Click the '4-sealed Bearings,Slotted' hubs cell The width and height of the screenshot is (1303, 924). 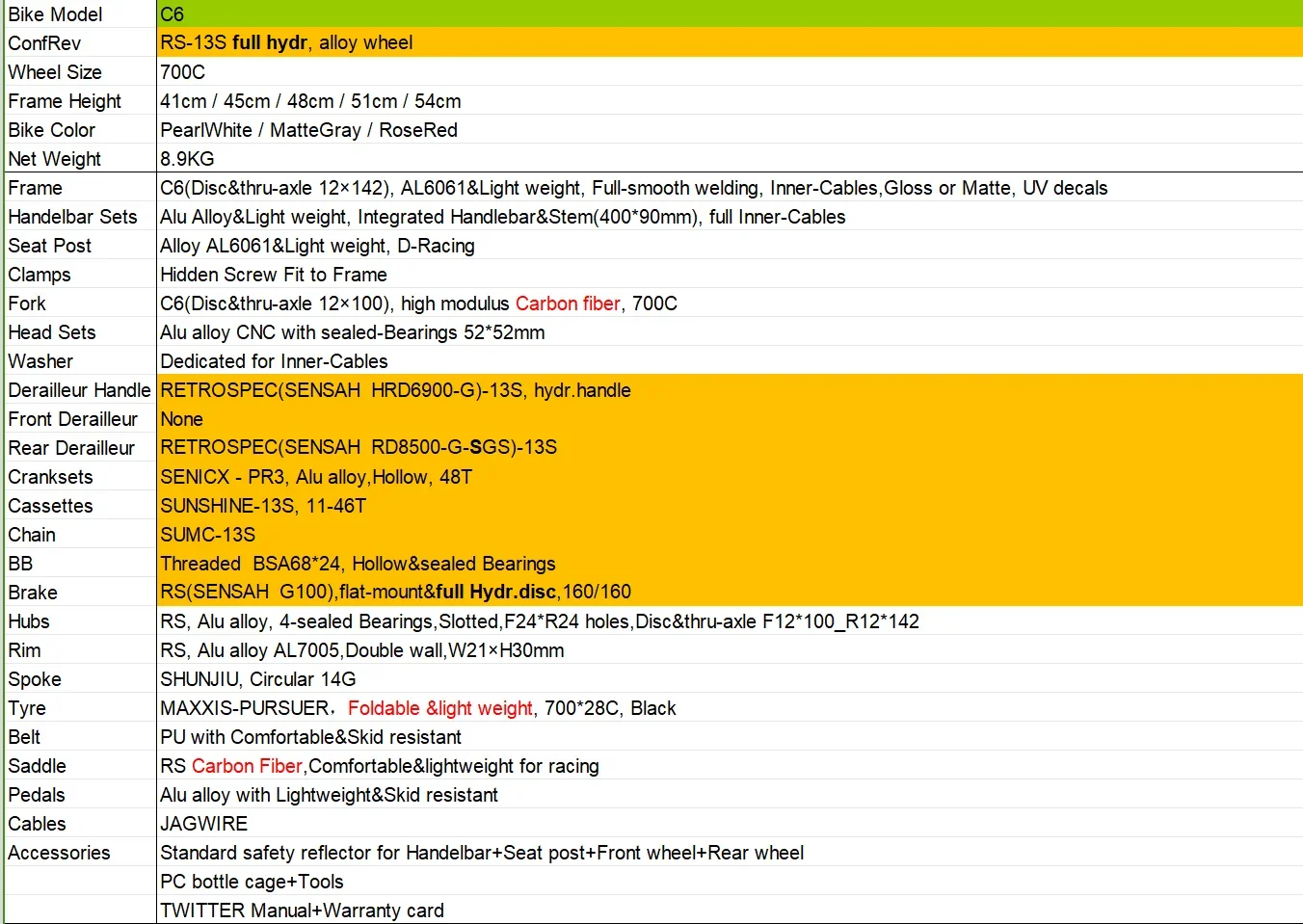[x=730, y=620]
